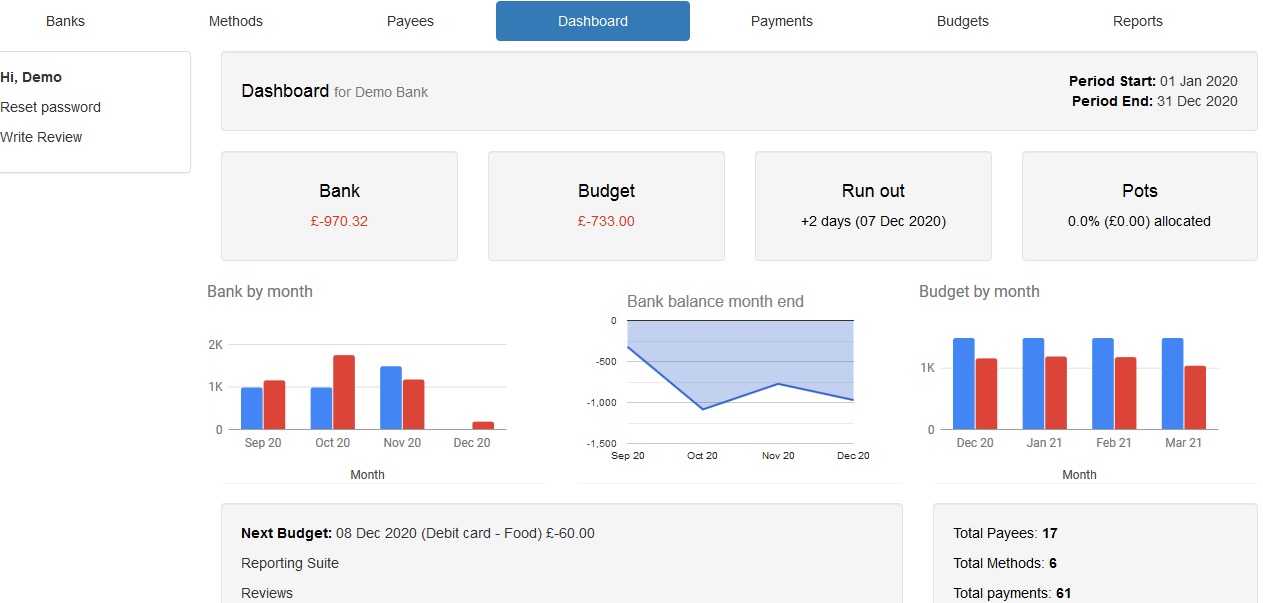Open the Pots allocation card

1139,206
